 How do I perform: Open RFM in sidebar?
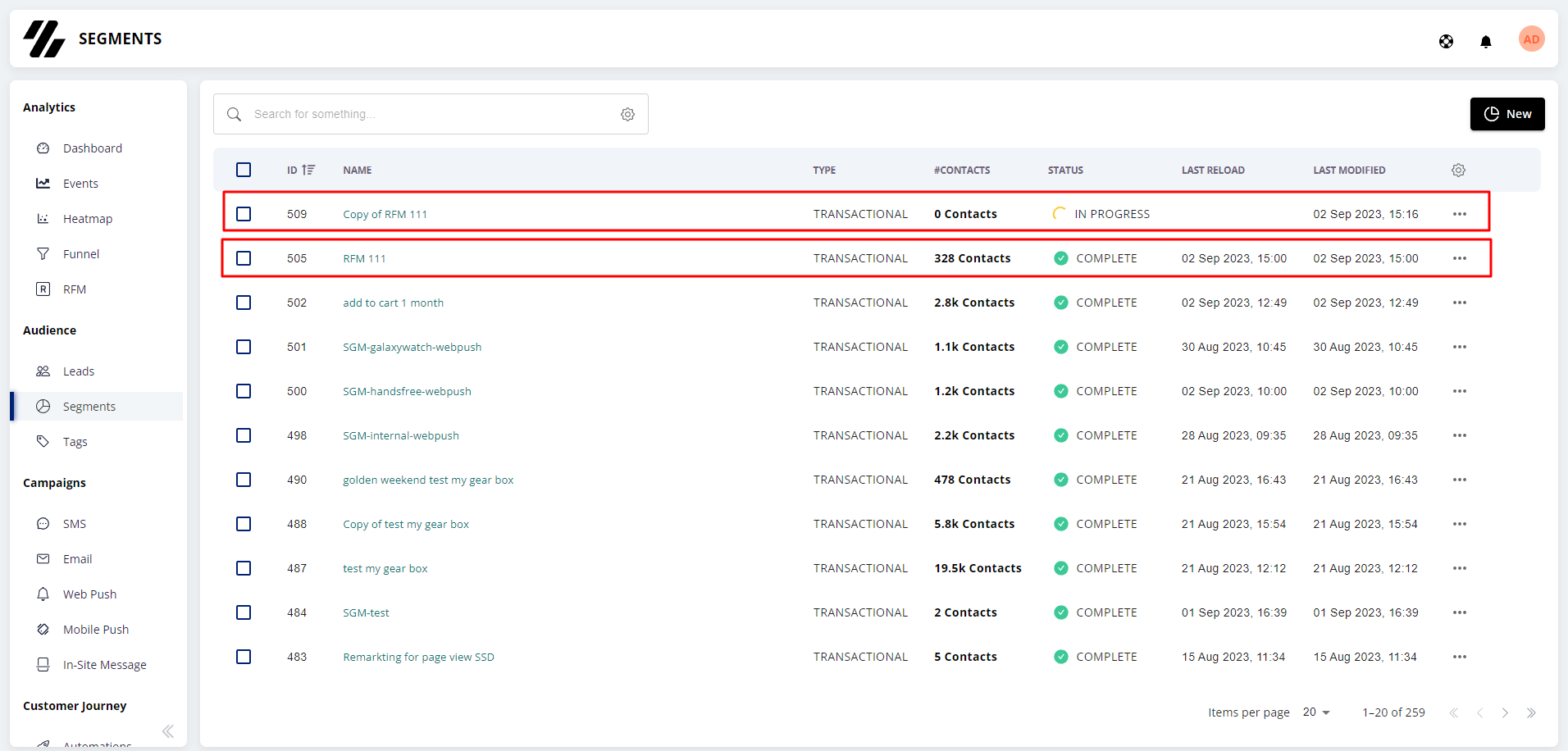75,289
